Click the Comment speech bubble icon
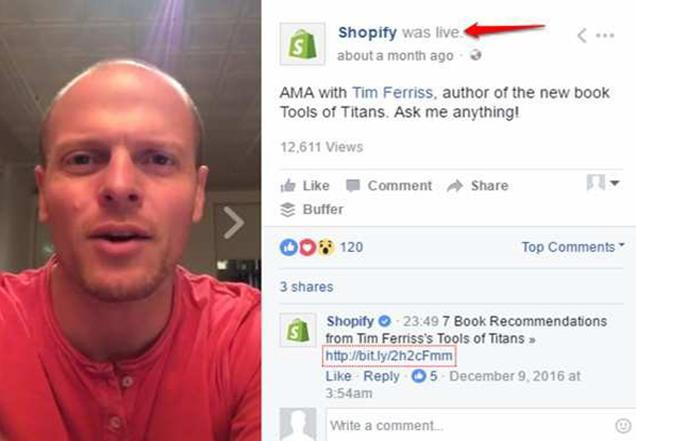The height and width of the screenshot is (441, 700). [353, 186]
